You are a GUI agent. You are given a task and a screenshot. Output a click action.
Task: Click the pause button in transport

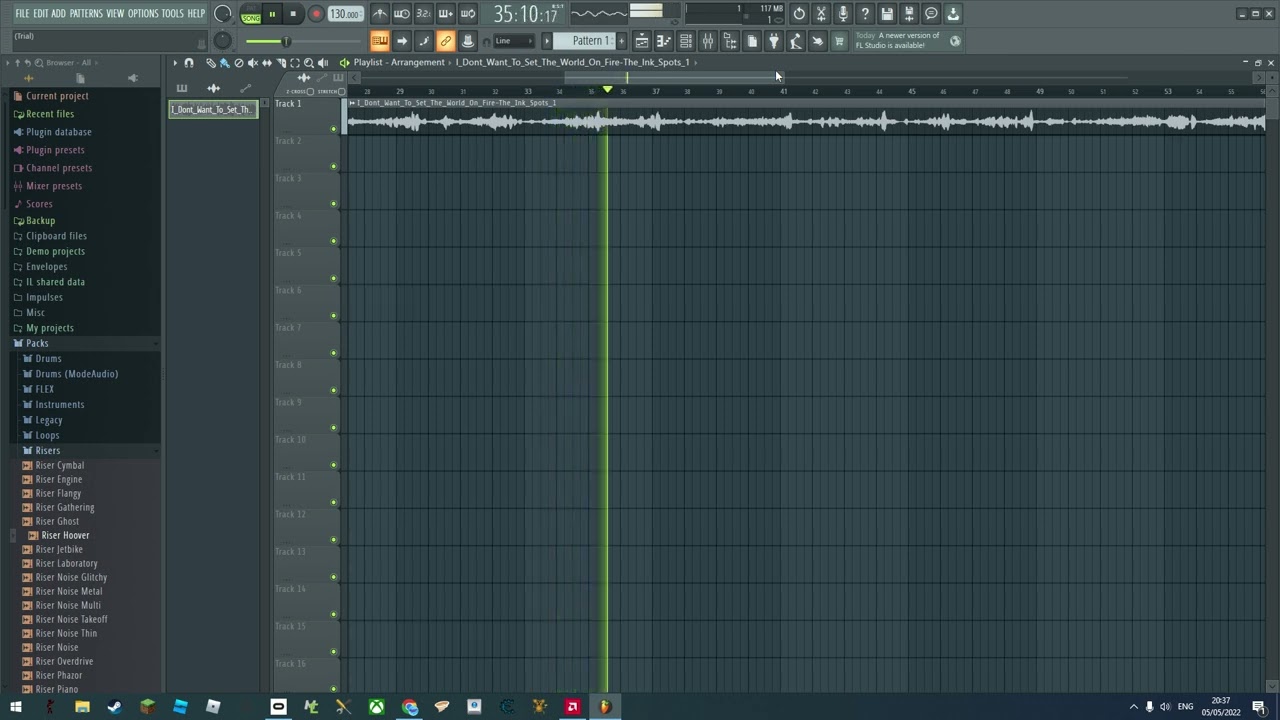coord(272,14)
